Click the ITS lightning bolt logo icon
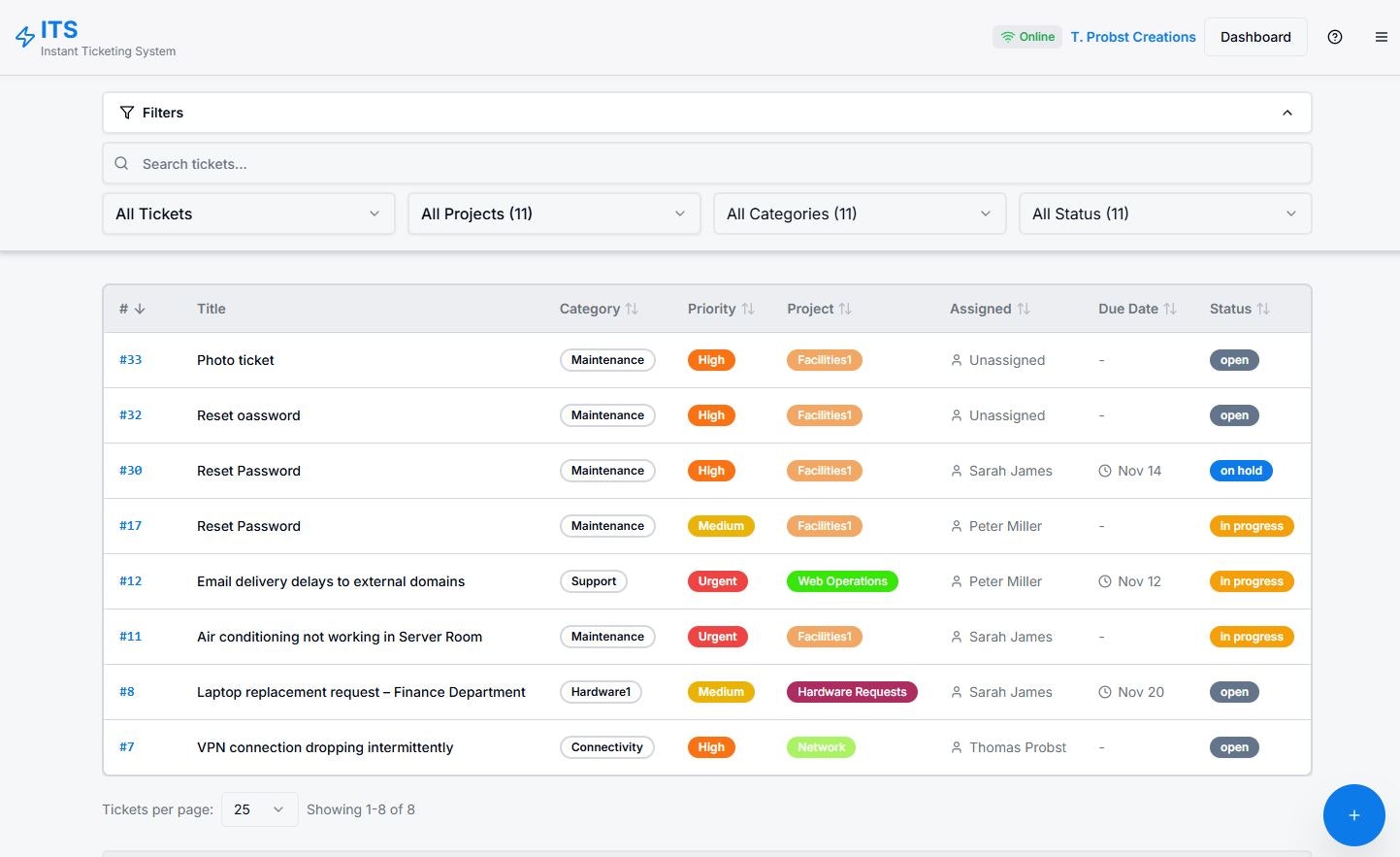 (x=25, y=36)
